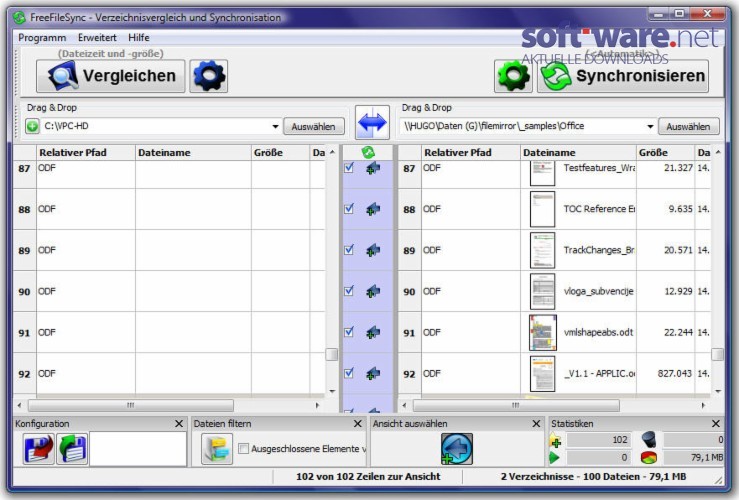Uncheck the row 90 sync checkbox
The height and width of the screenshot is (500, 739).
(349, 291)
